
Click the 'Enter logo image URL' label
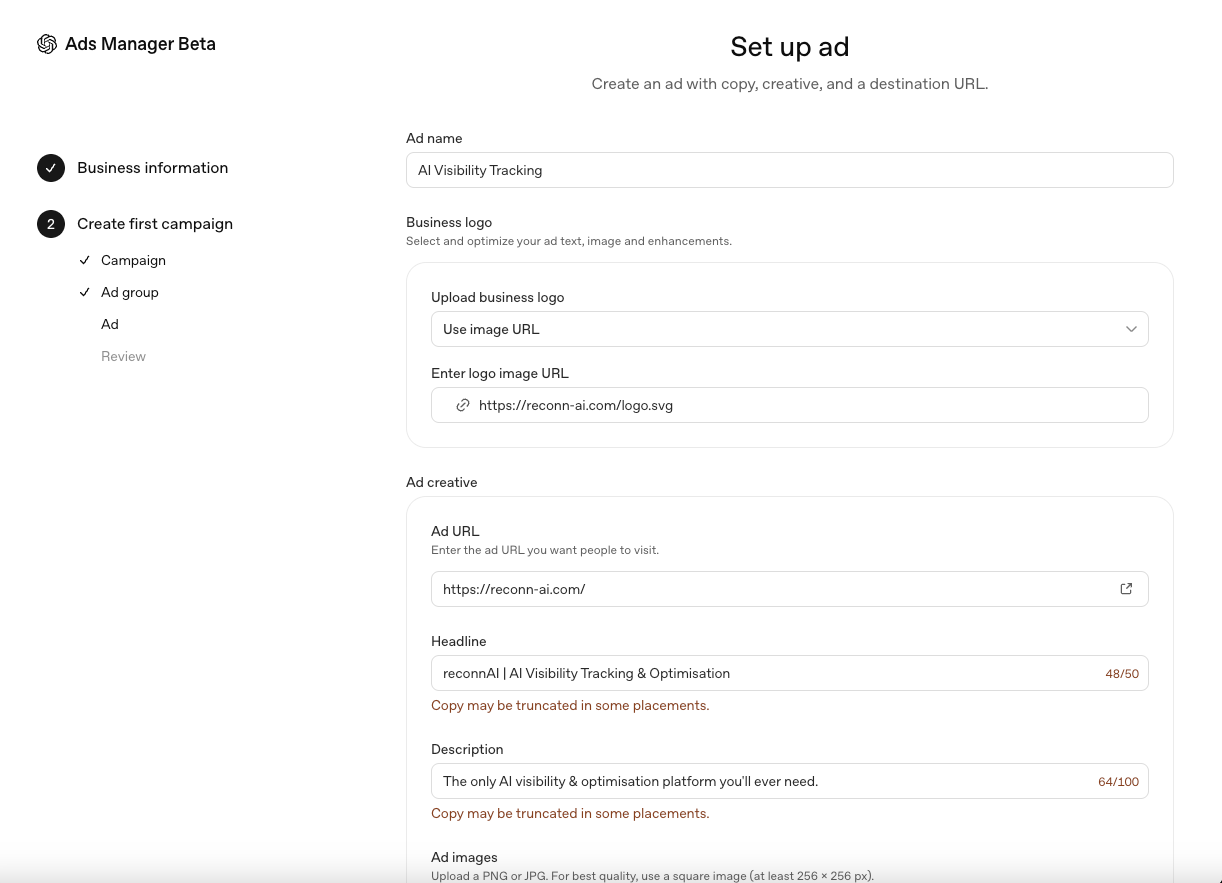click(x=500, y=373)
